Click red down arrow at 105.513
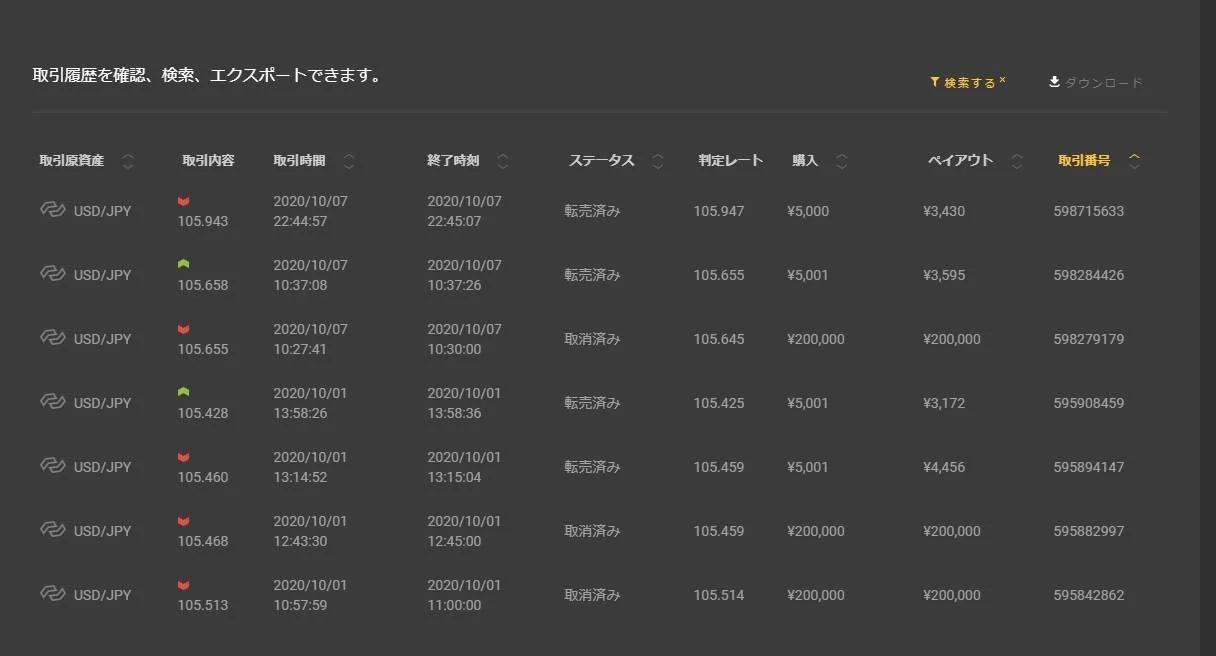This screenshot has width=1216, height=656. pos(184,585)
